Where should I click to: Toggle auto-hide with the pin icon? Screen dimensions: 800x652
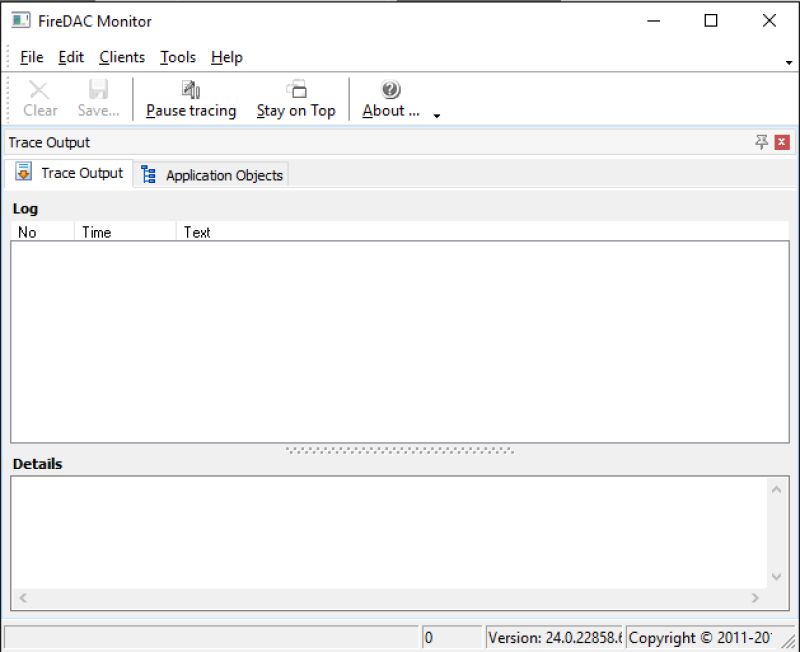(x=762, y=142)
